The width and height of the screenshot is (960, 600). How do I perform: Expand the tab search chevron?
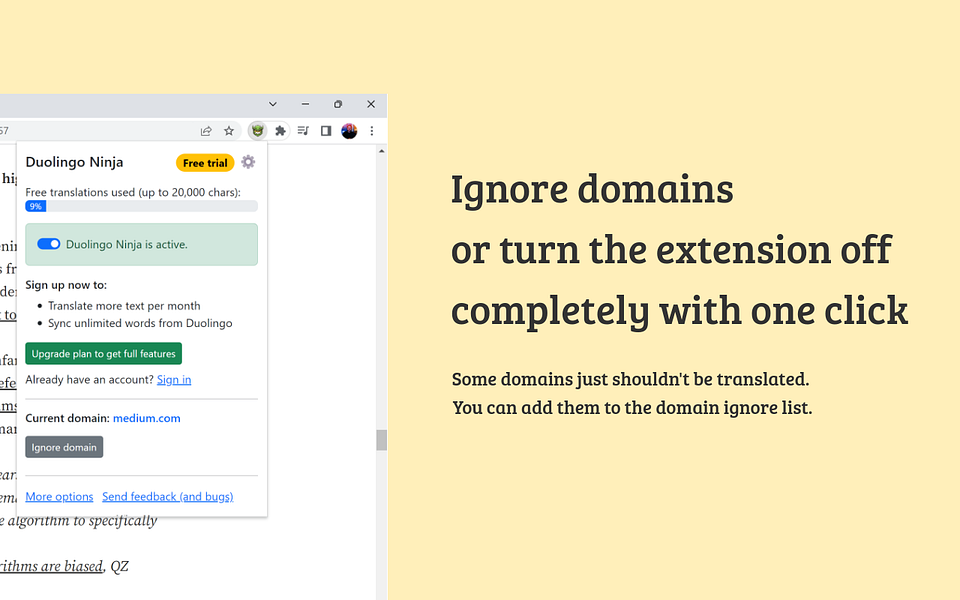click(x=273, y=104)
